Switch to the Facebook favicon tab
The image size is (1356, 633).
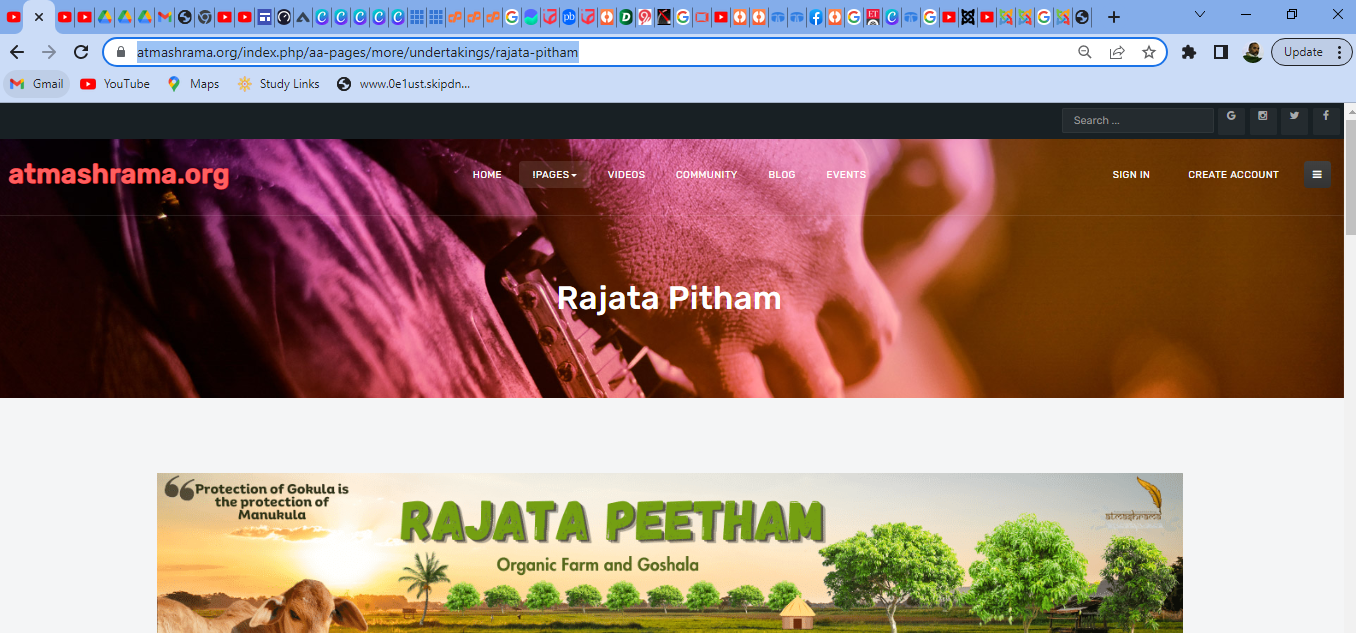click(816, 17)
